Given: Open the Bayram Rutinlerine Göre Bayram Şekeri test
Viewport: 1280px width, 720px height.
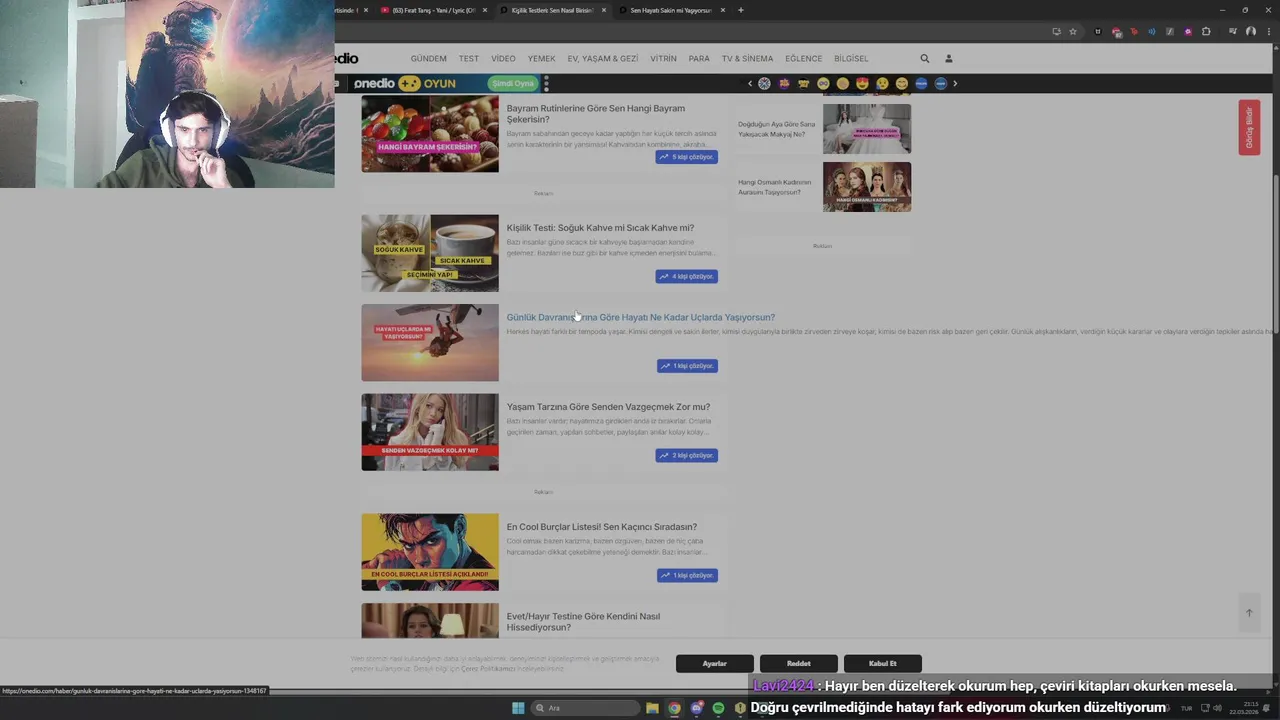Looking at the screenshot, I should pos(596,114).
